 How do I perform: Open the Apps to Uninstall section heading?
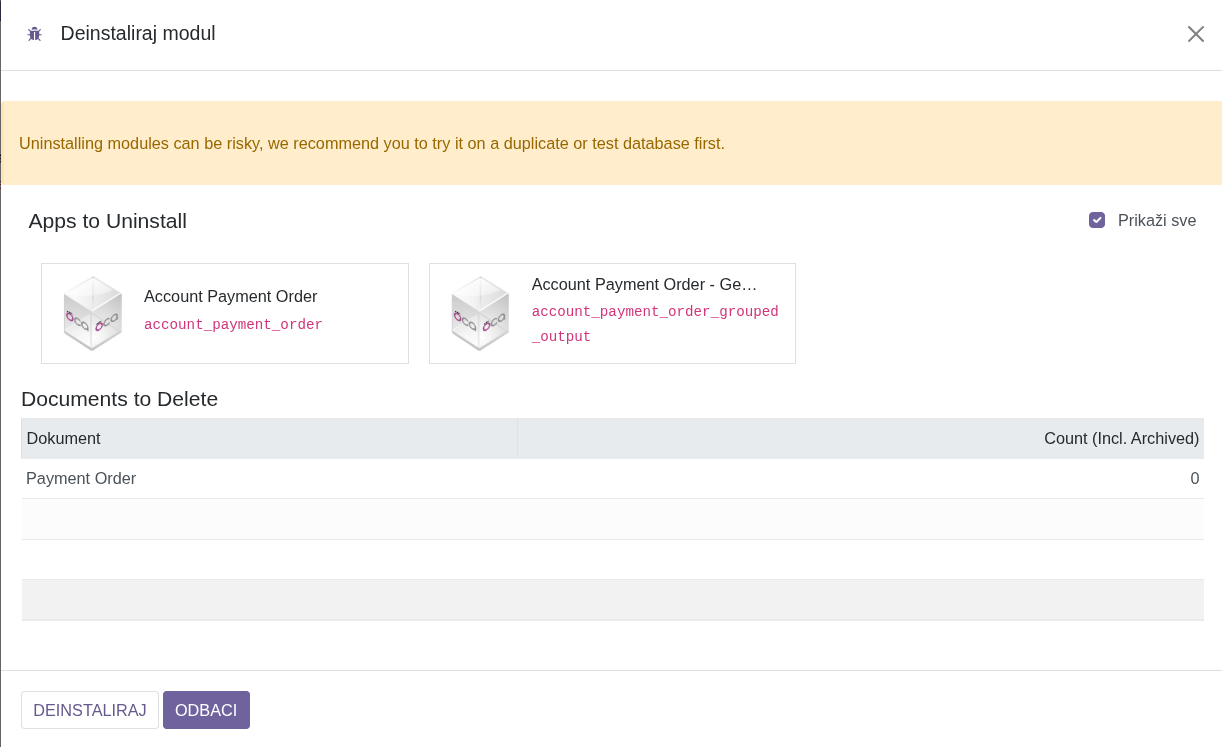tap(107, 221)
